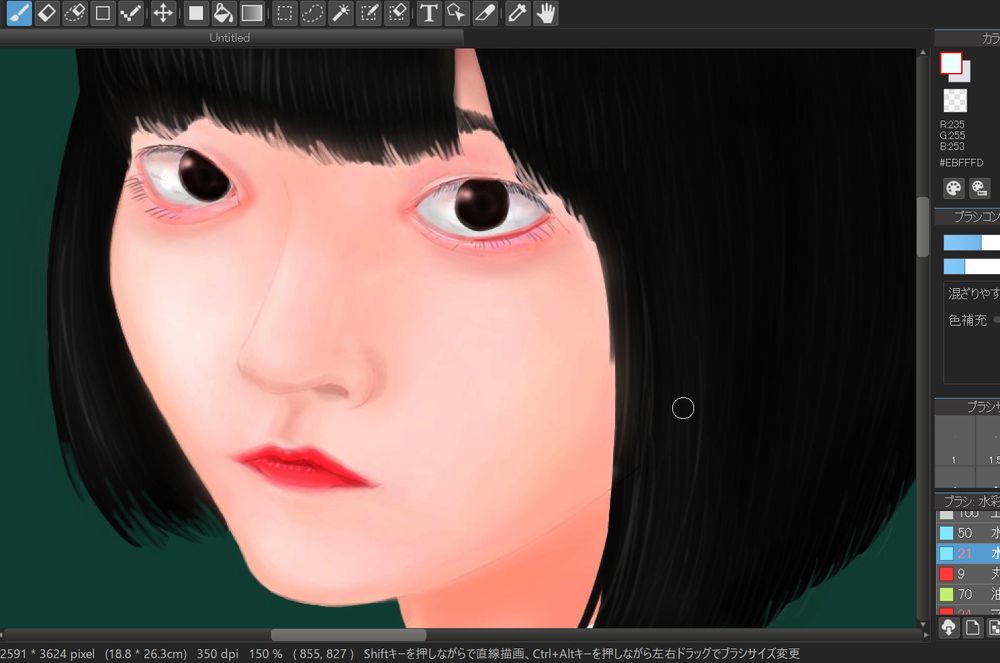1000x663 pixels.
Task: Open the color palette icon
Action: [953, 189]
